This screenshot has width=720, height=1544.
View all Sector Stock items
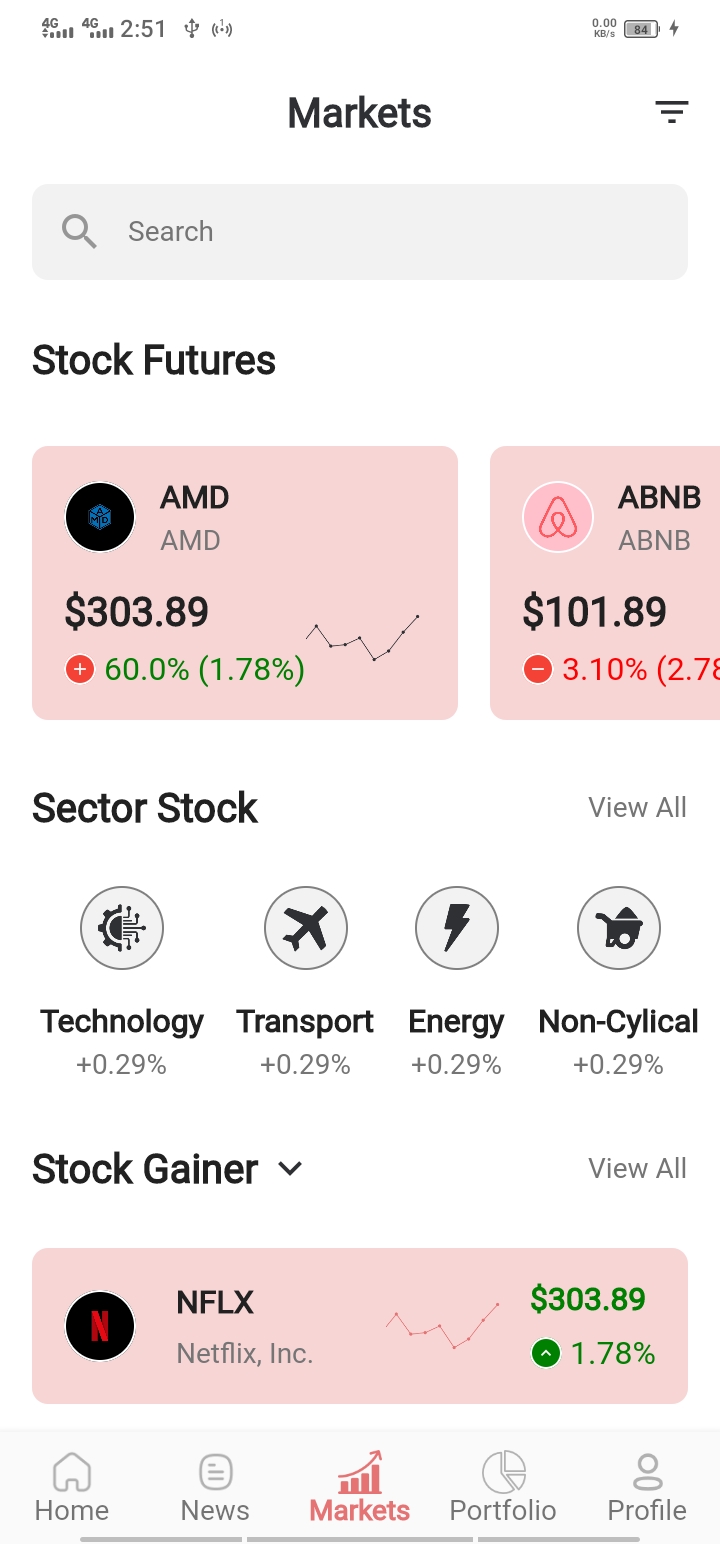[x=637, y=807]
